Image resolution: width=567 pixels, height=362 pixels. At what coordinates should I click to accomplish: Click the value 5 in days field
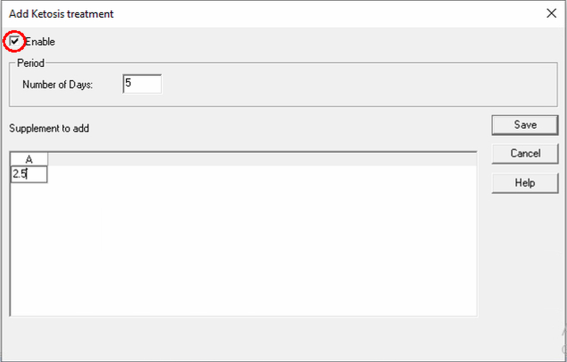pos(128,83)
